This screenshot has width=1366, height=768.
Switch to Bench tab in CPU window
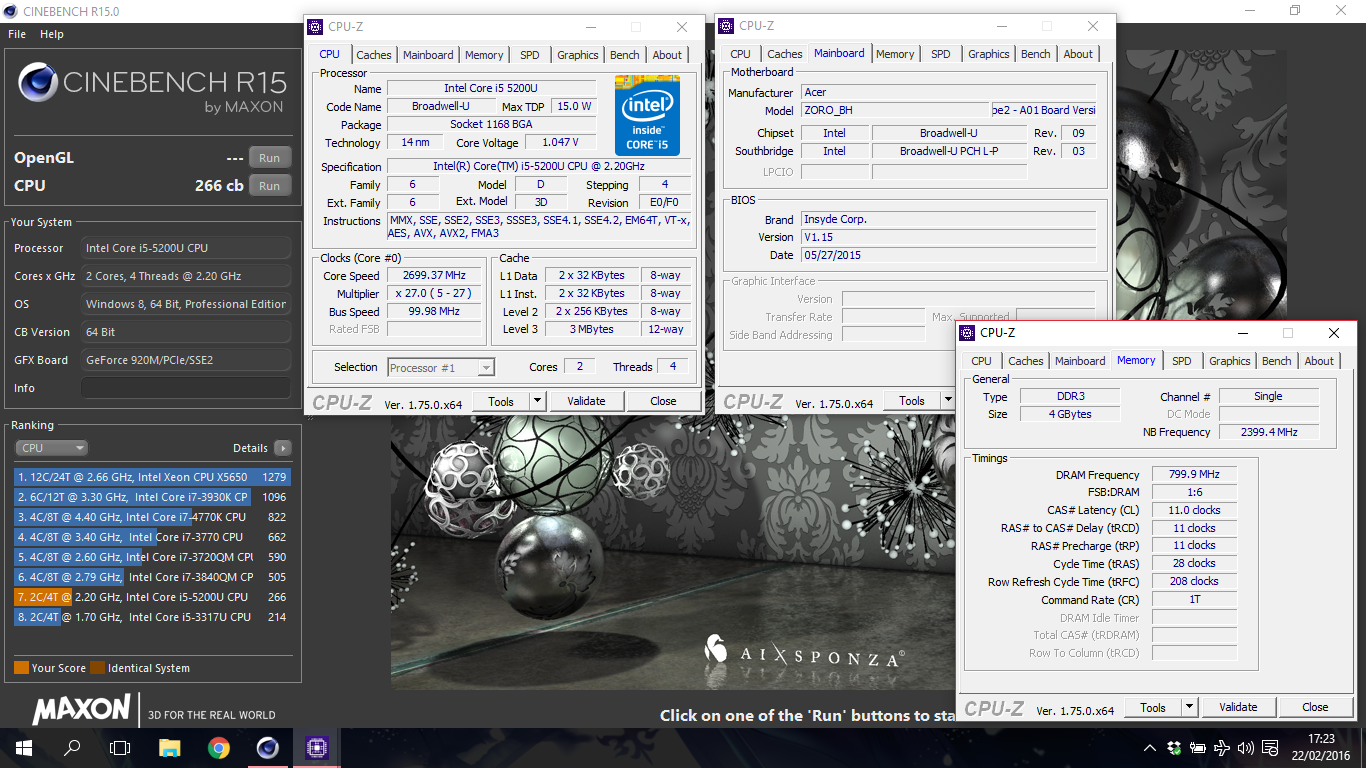pyautogui.click(x=625, y=55)
